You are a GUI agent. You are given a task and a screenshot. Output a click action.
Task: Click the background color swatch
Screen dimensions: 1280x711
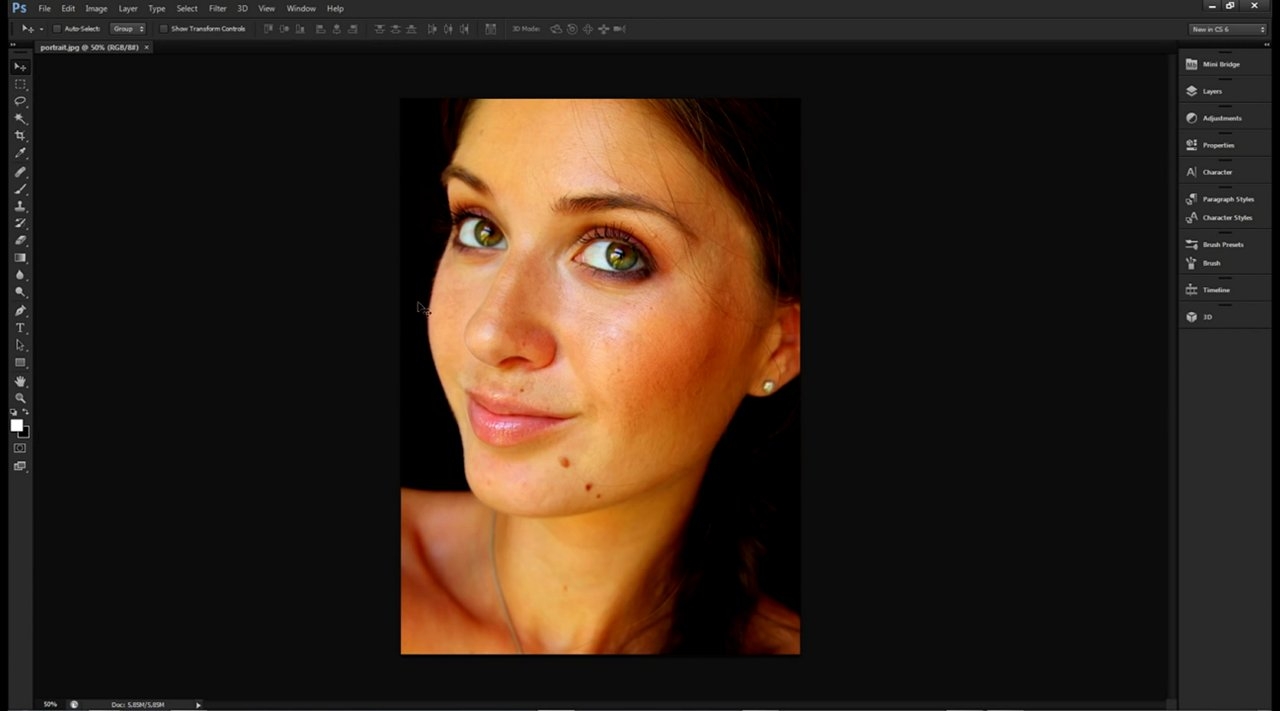(x=26, y=433)
